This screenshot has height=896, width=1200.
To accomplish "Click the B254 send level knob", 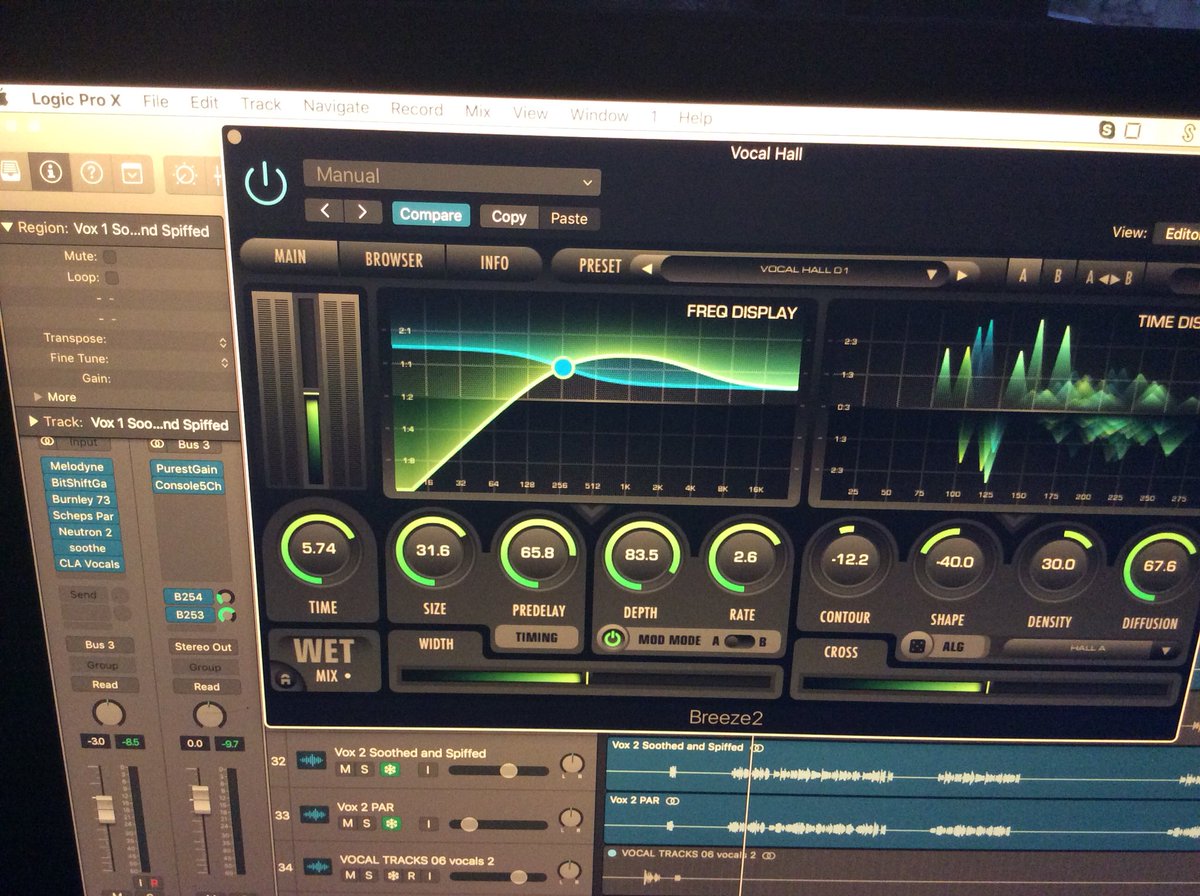I will pyautogui.click(x=226, y=597).
